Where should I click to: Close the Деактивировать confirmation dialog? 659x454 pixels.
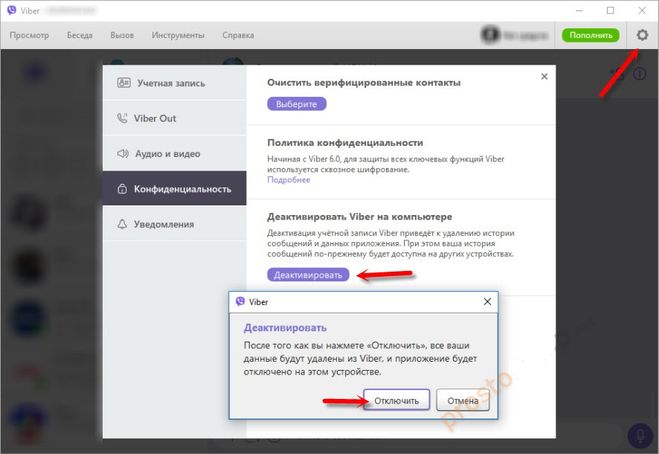coord(487,301)
